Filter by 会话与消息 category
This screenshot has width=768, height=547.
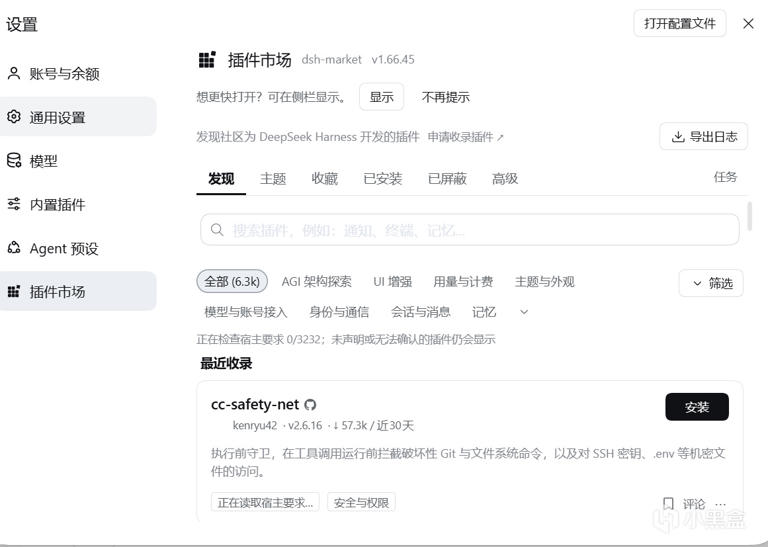coord(420,312)
